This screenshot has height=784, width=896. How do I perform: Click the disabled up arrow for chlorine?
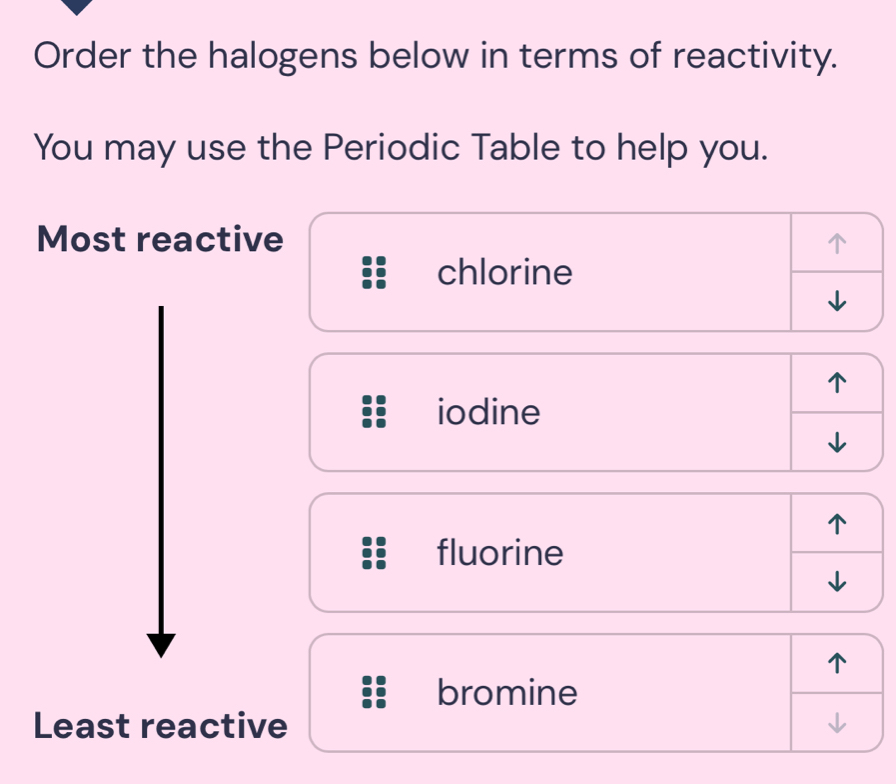pyautogui.click(x=837, y=243)
